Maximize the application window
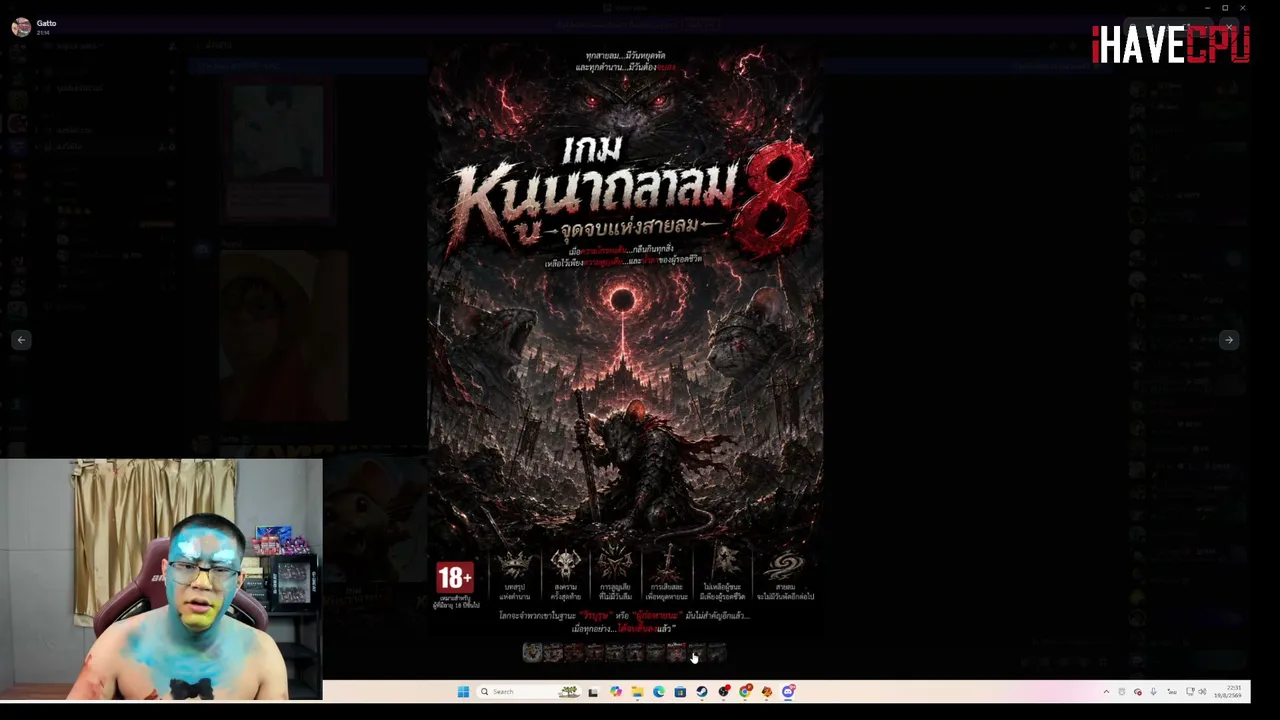This screenshot has width=1280, height=720. (1225, 8)
